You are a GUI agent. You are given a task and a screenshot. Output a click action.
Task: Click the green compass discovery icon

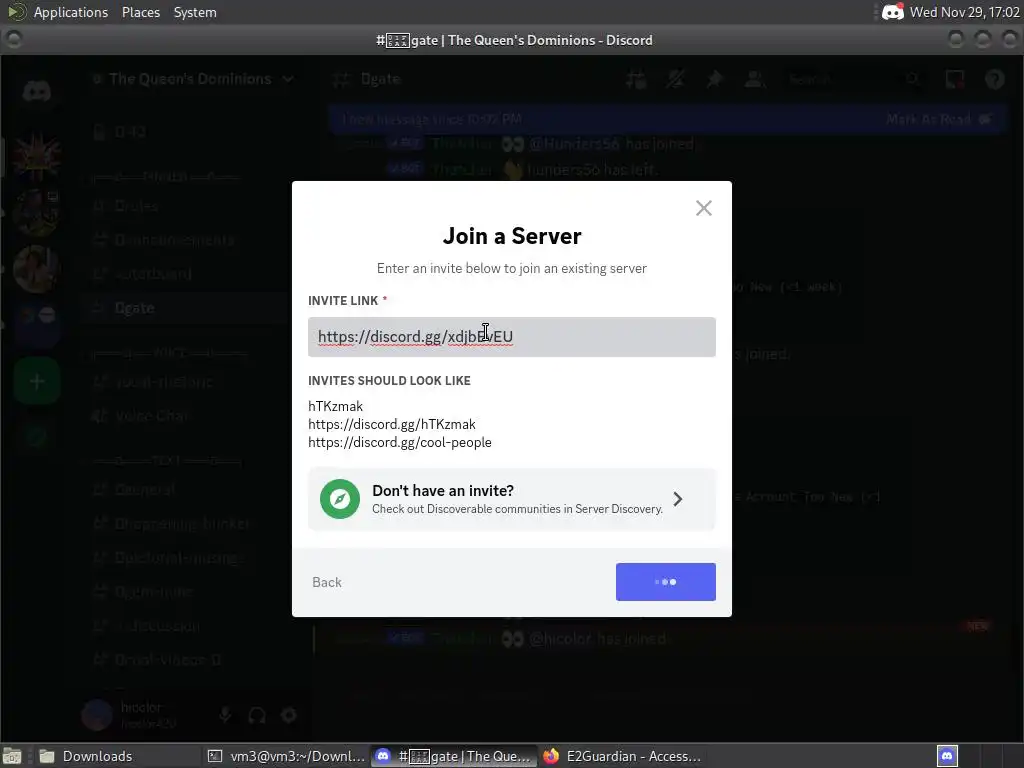point(340,499)
